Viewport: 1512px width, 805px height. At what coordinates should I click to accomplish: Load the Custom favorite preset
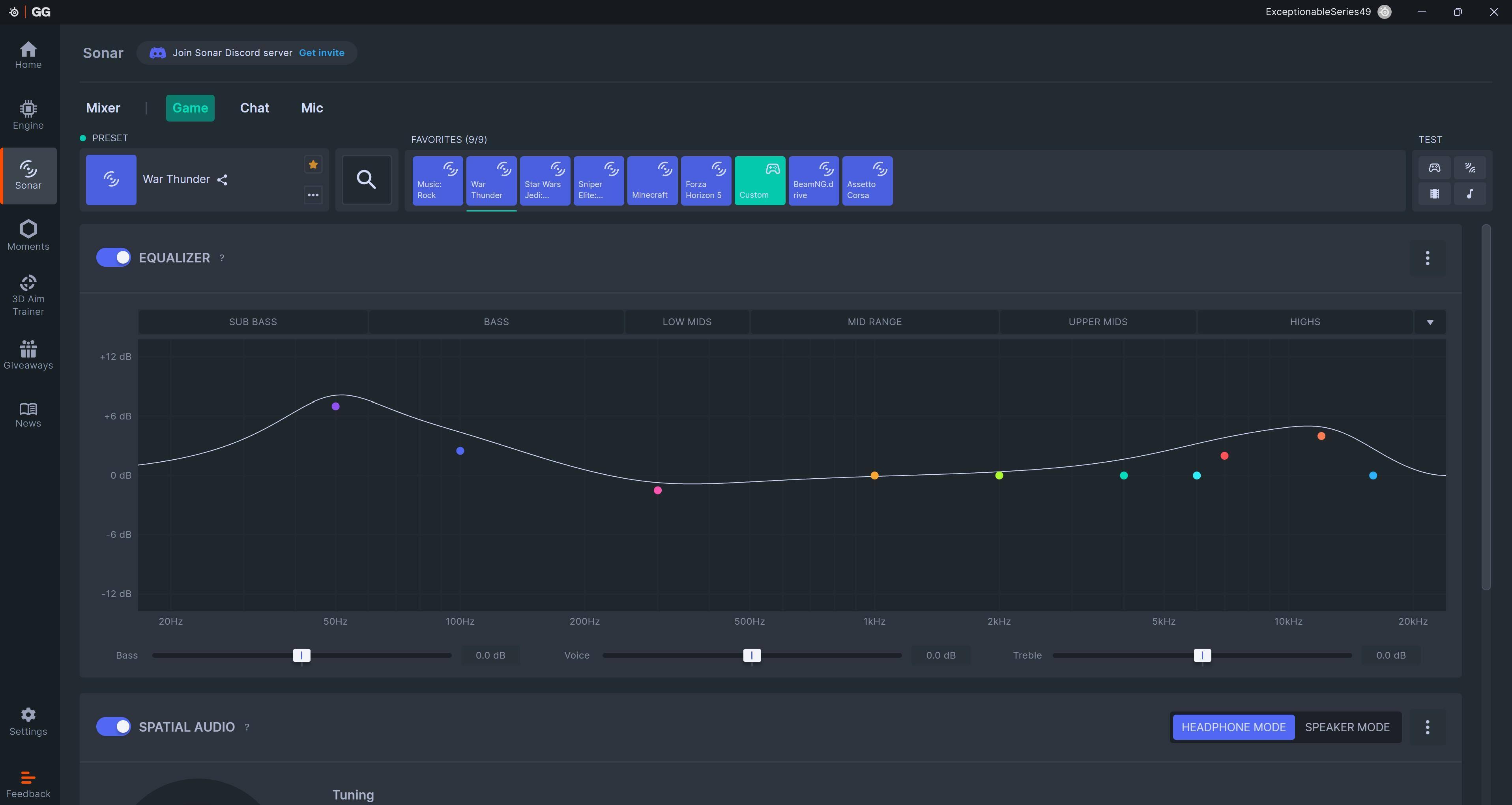point(760,181)
